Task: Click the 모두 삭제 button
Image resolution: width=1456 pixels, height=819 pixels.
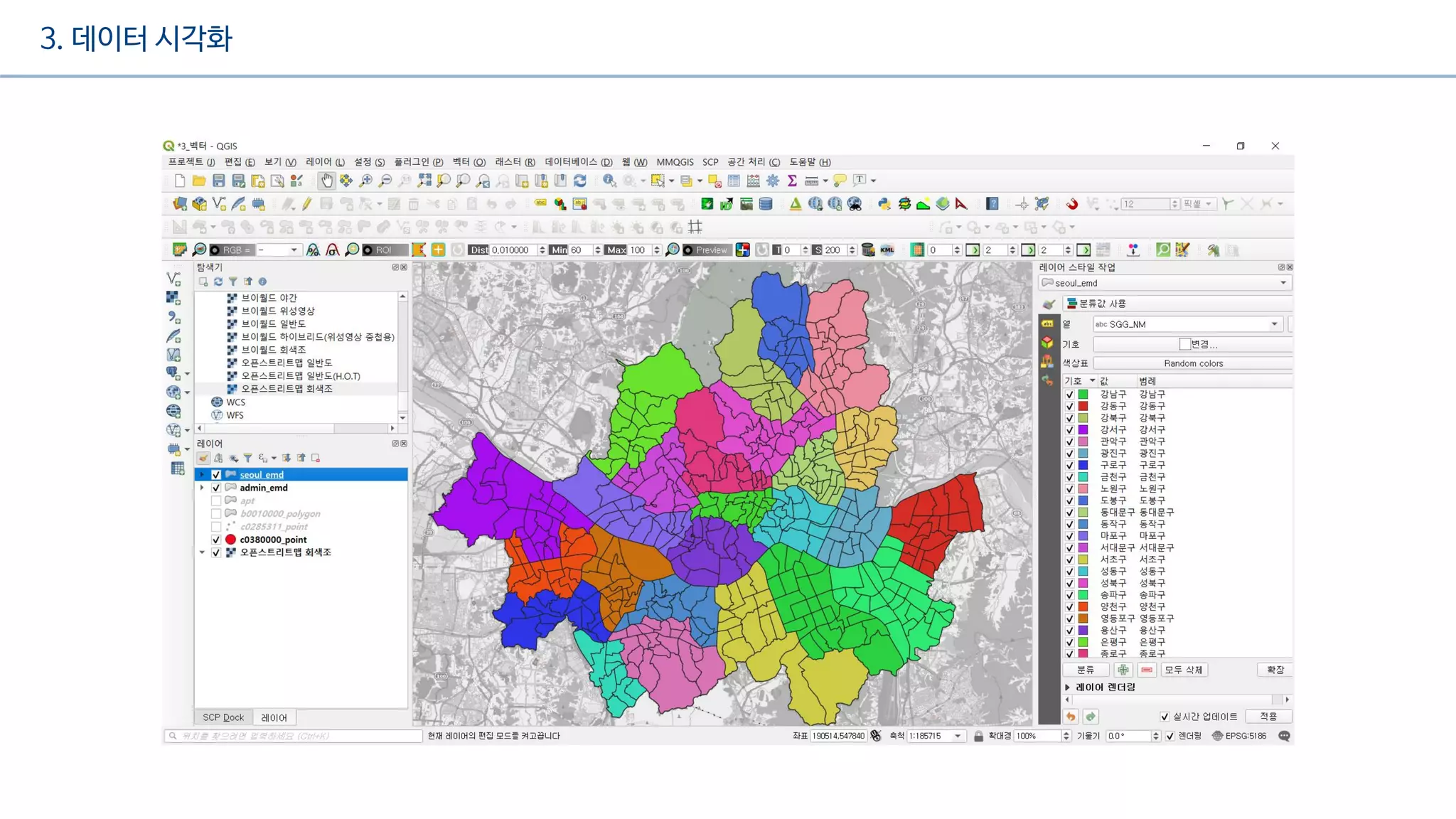Action: coord(1184,670)
